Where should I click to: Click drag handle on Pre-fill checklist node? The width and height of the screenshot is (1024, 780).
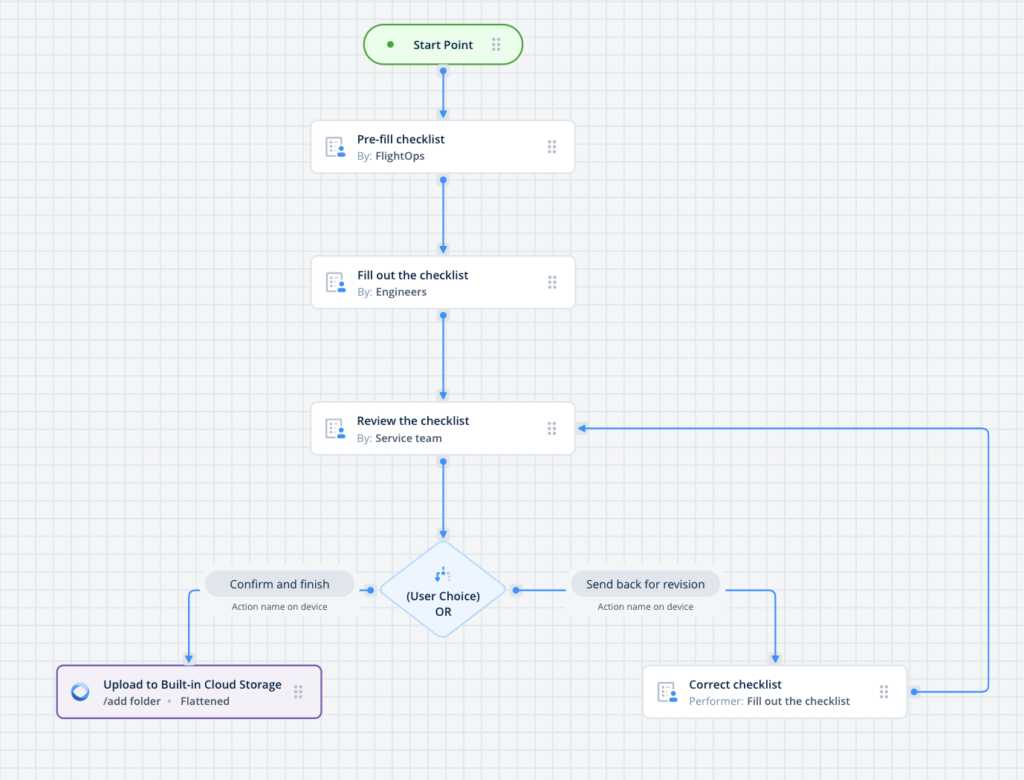(x=552, y=147)
